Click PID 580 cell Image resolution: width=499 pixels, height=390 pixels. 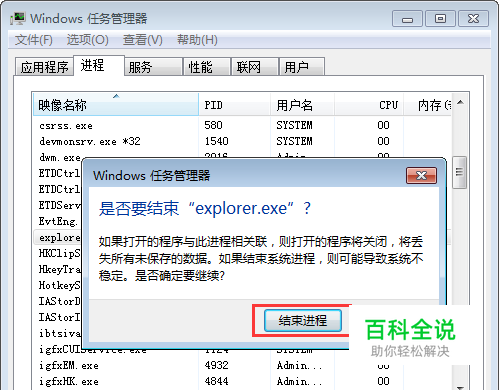pos(213,125)
